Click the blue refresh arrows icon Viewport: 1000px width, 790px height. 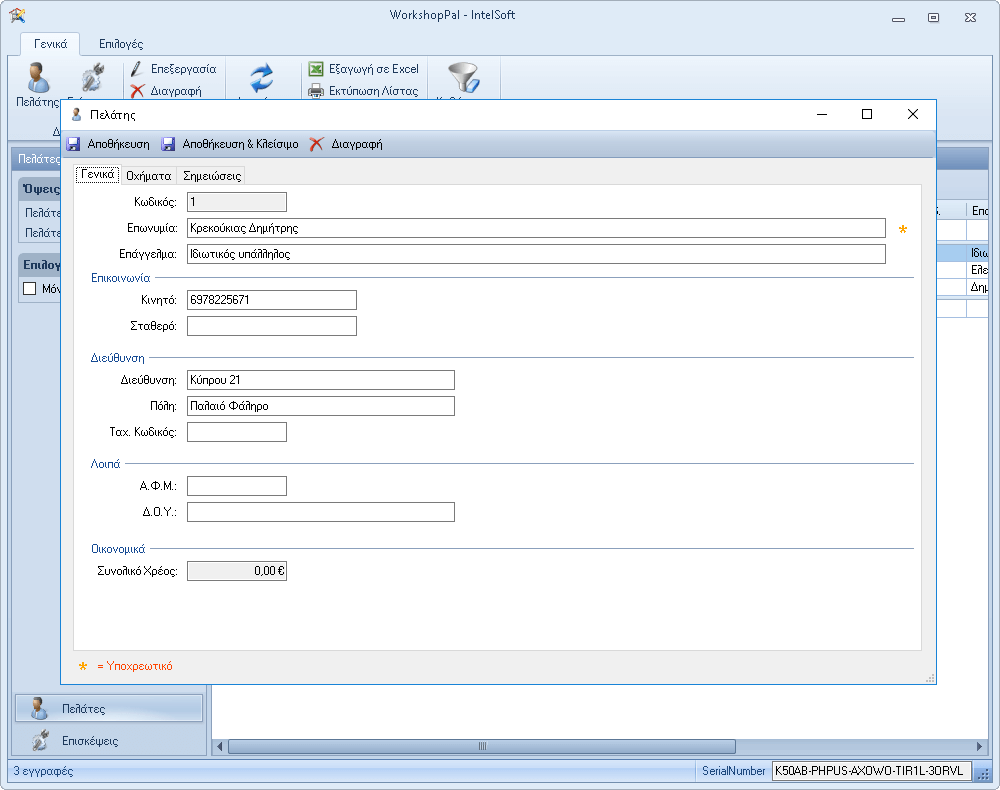pos(262,78)
